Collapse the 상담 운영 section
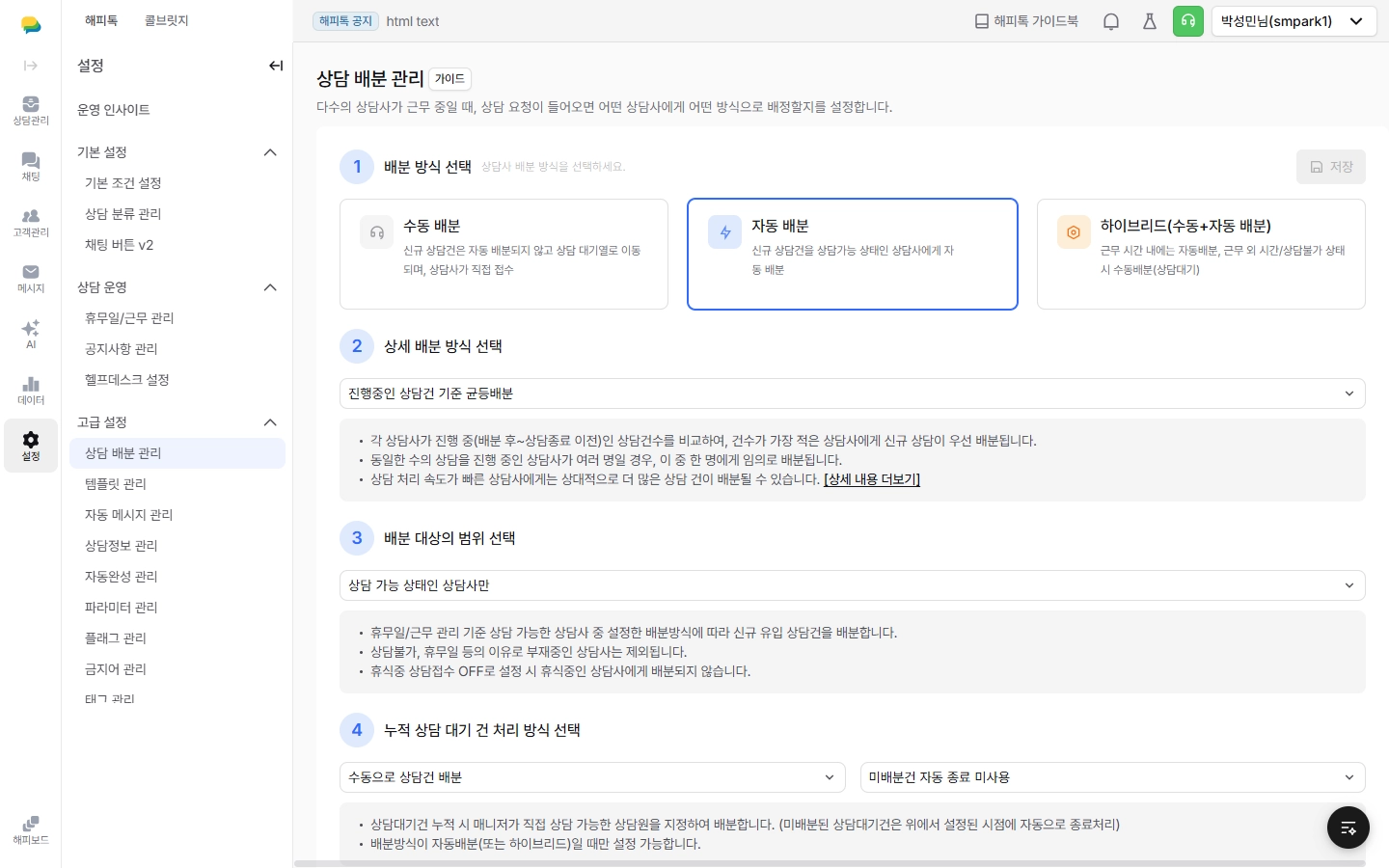The image size is (1389, 868). click(270, 287)
